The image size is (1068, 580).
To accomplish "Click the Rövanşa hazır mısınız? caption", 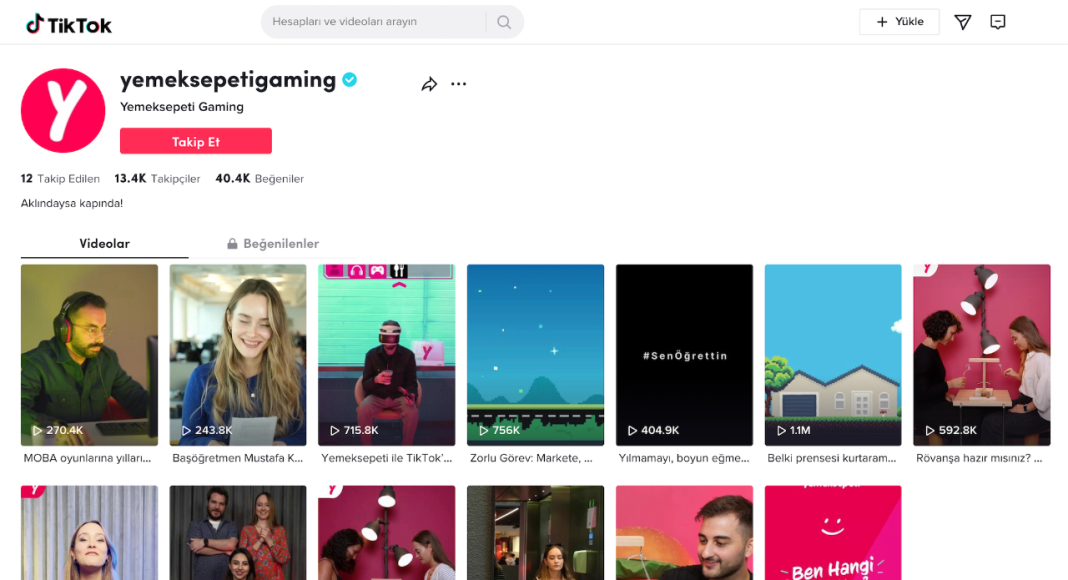I will pos(979,458).
